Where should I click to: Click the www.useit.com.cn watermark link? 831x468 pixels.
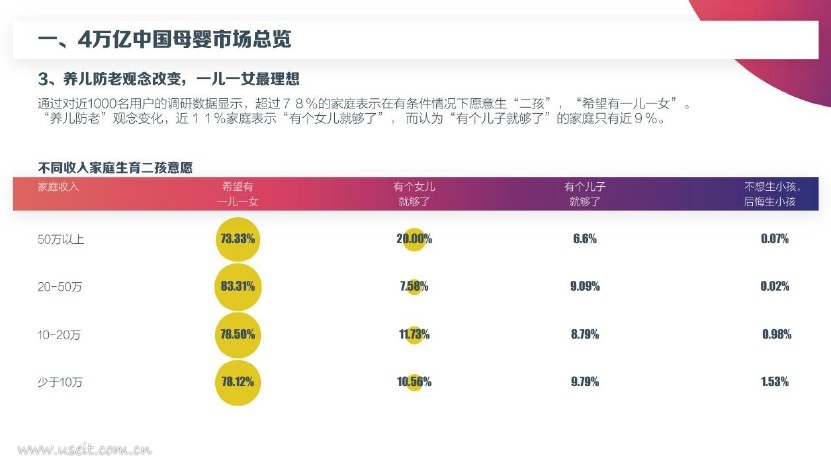click(x=84, y=450)
